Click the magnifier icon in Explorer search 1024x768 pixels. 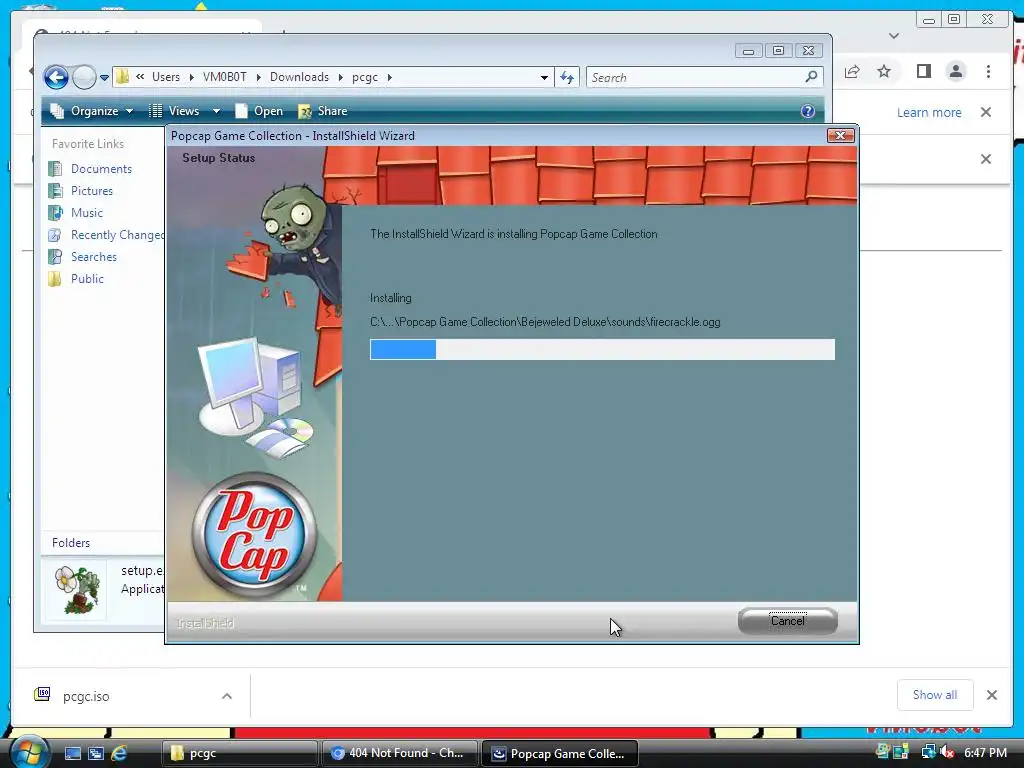coord(811,77)
